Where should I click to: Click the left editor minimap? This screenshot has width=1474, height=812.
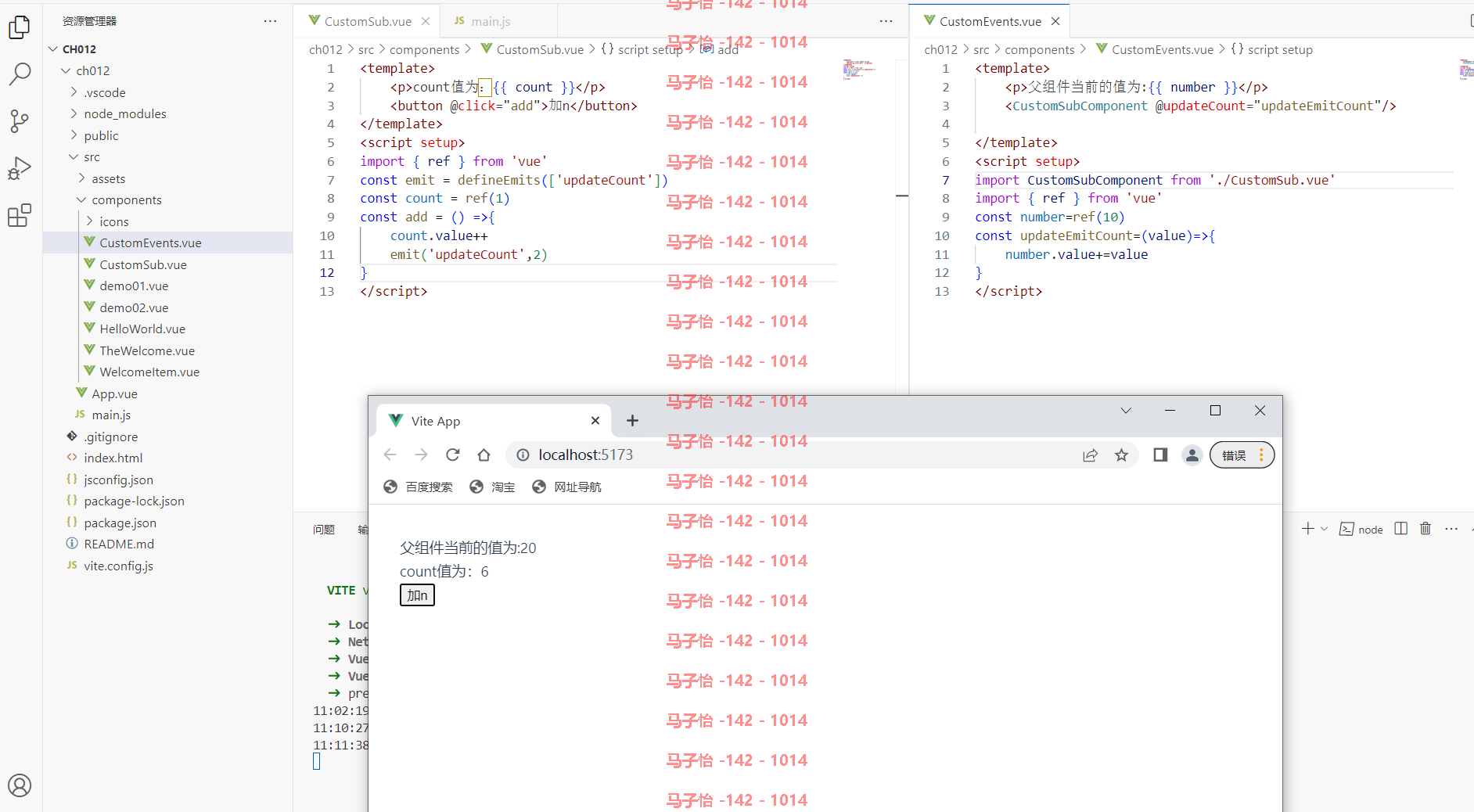pos(859,69)
